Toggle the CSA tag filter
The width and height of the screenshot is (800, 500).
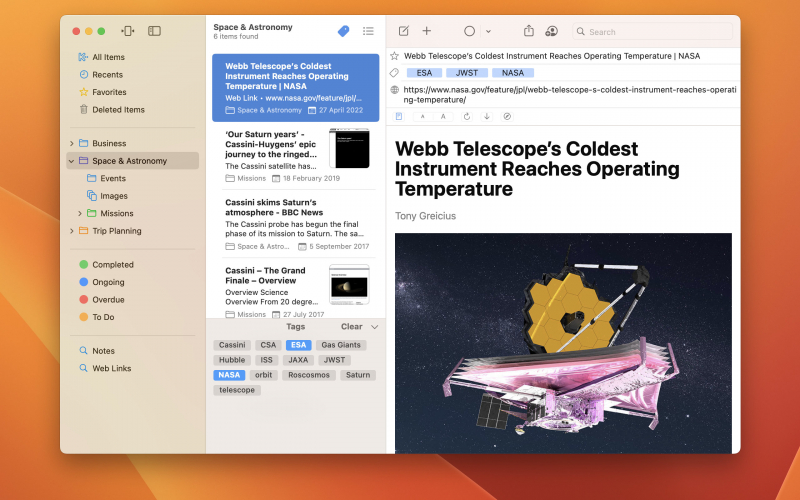coord(268,345)
